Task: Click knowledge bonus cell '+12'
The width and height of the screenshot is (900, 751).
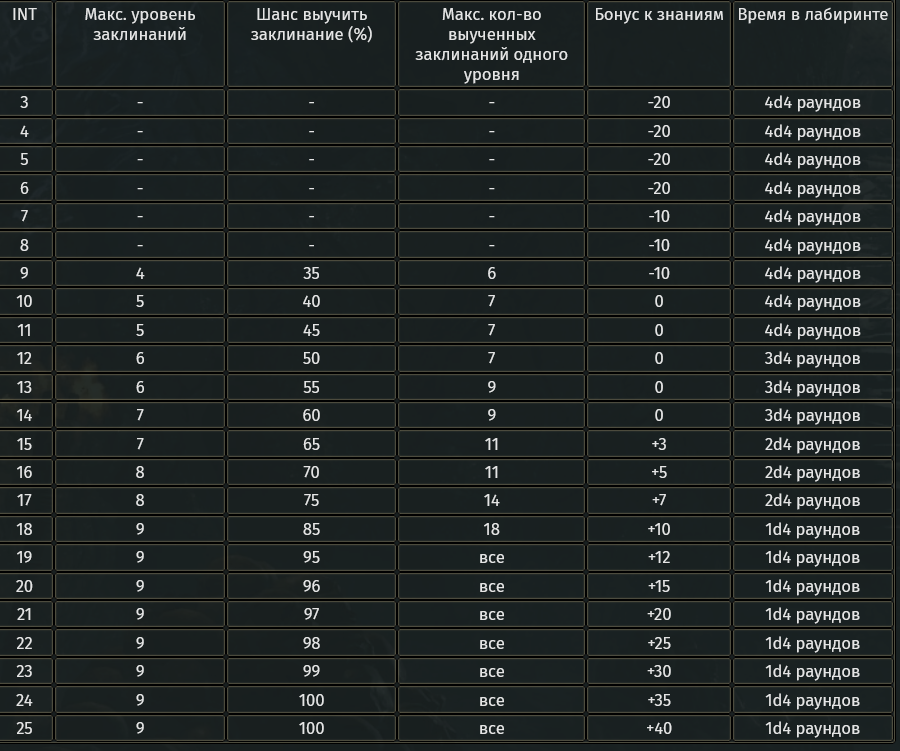Action: [659, 557]
